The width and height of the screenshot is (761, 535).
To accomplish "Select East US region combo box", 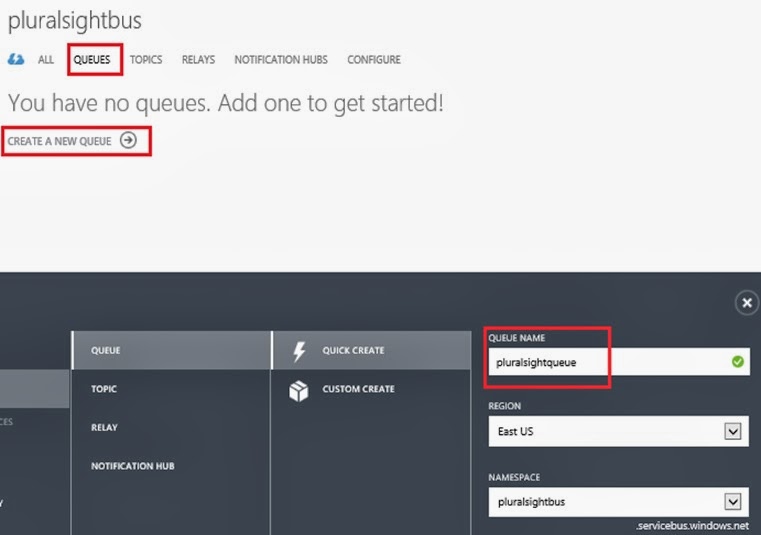I will 606,432.
